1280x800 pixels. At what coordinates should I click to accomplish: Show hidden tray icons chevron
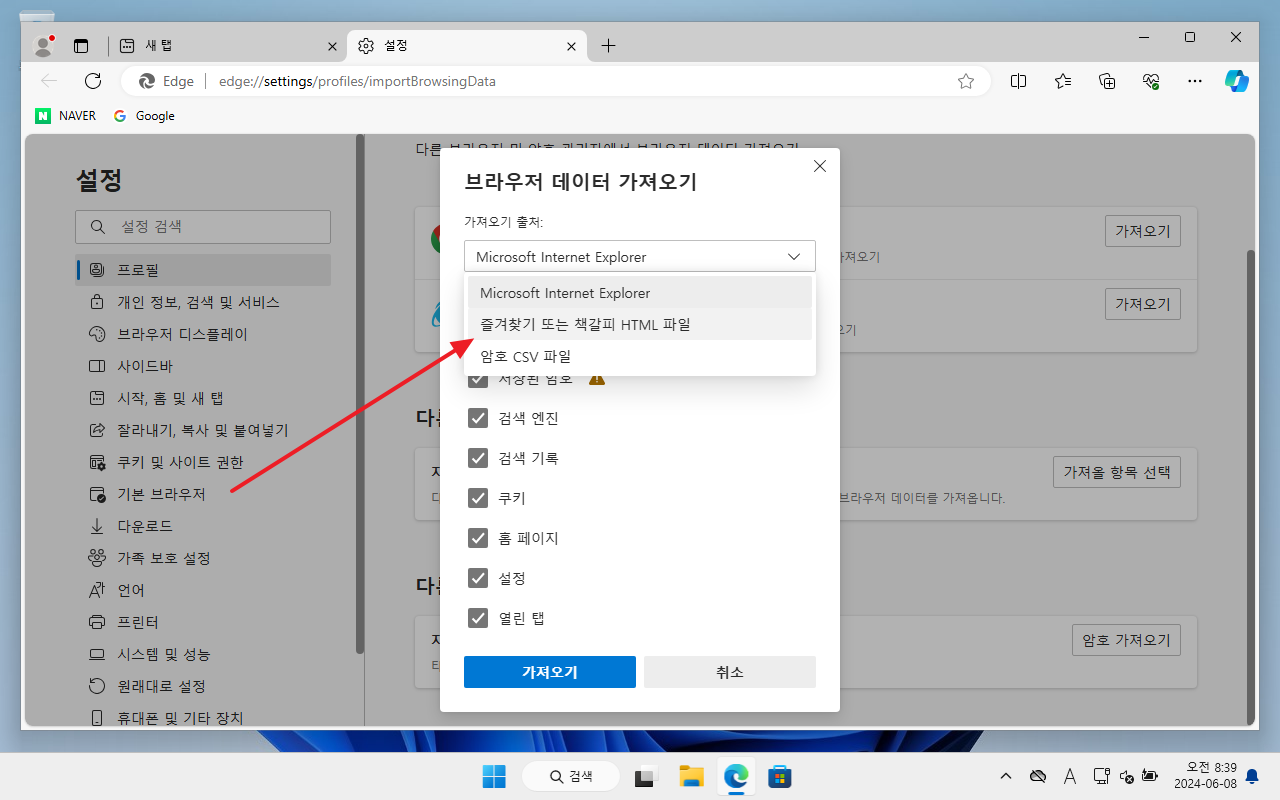[1006, 776]
